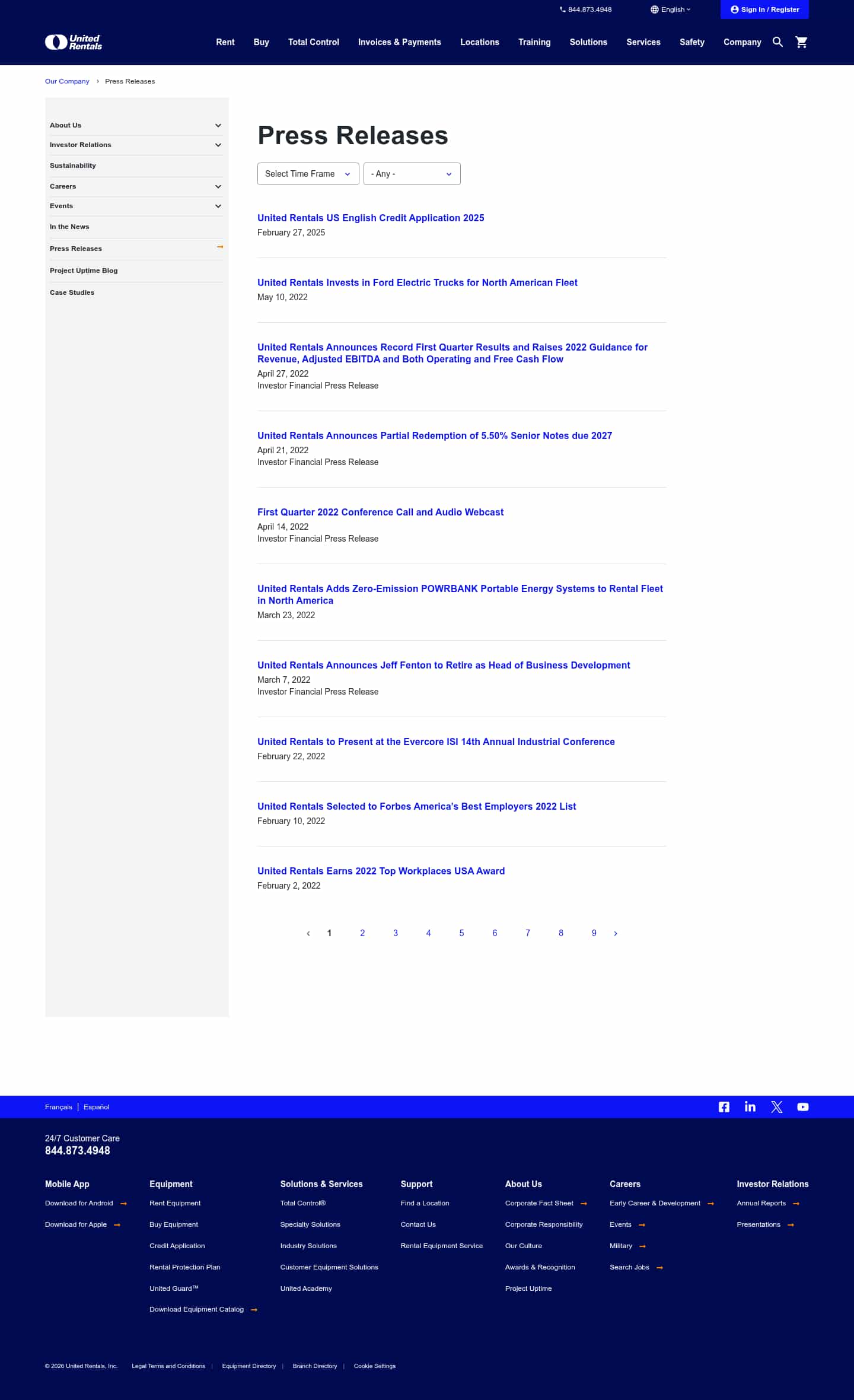Image resolution: width=854 pixels, height=1400 pixels.
Task: Select Case Studies in sidebar
Action: pyautogui.click(x=72, y=292)
